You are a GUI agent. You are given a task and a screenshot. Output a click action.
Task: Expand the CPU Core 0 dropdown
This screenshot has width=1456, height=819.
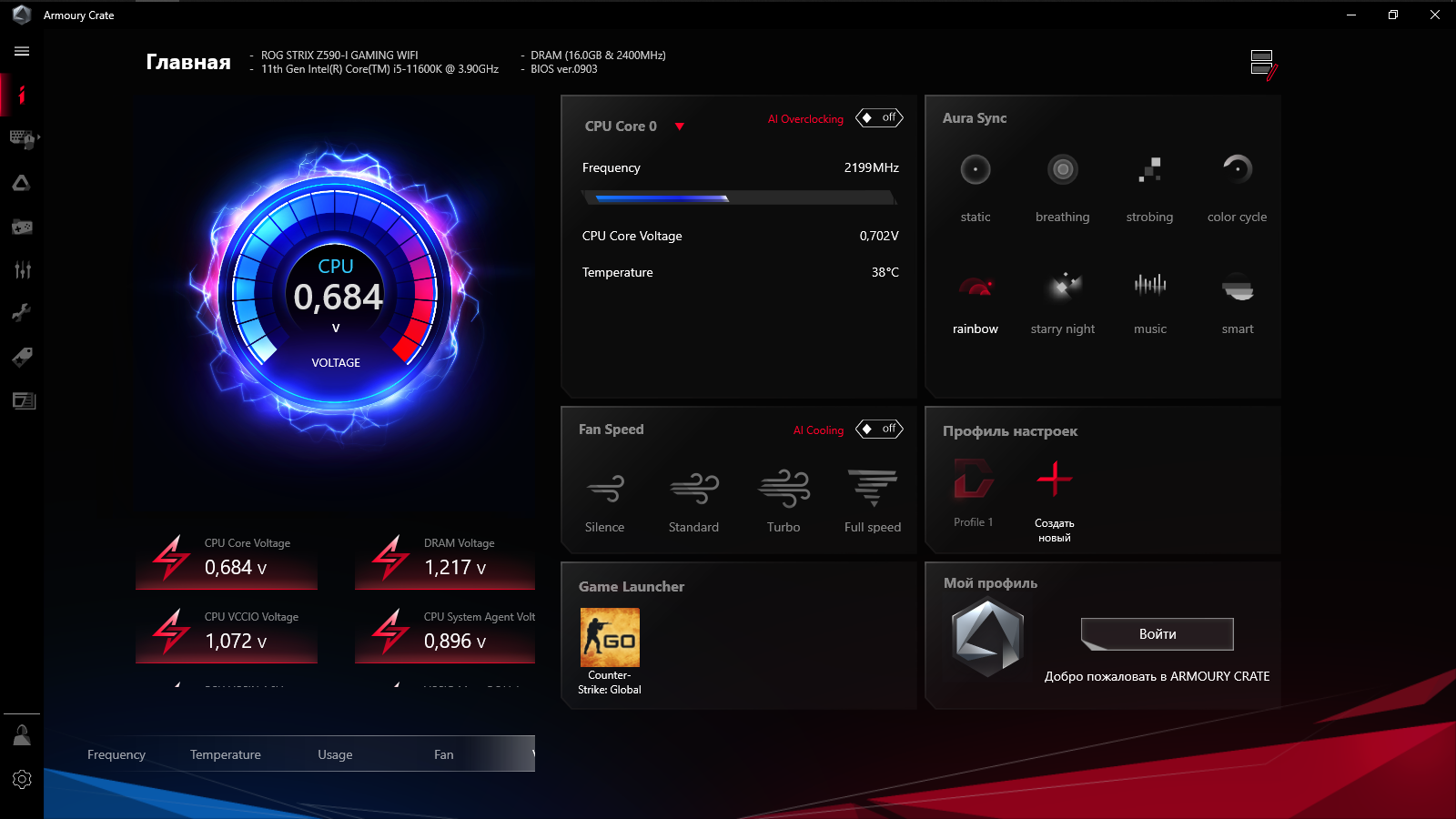click(x=681, y=126)
